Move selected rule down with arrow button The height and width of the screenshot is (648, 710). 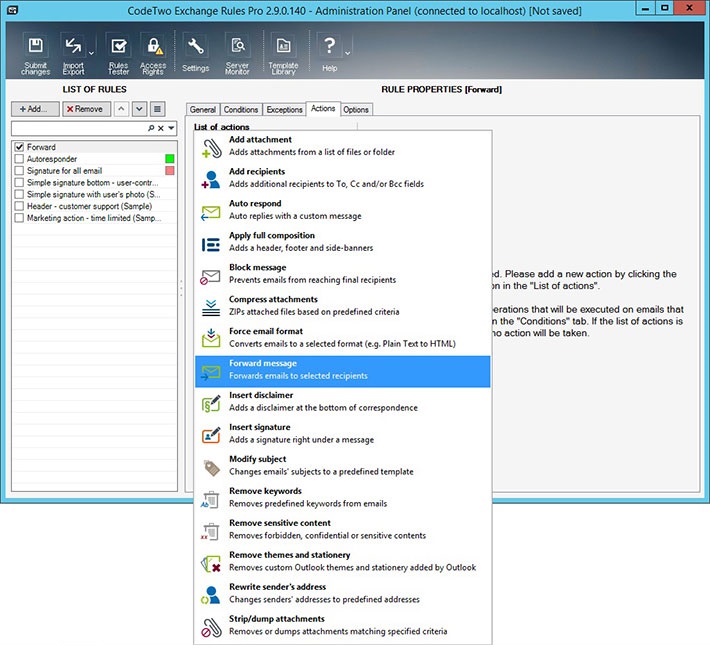click(x=139, y=109)
